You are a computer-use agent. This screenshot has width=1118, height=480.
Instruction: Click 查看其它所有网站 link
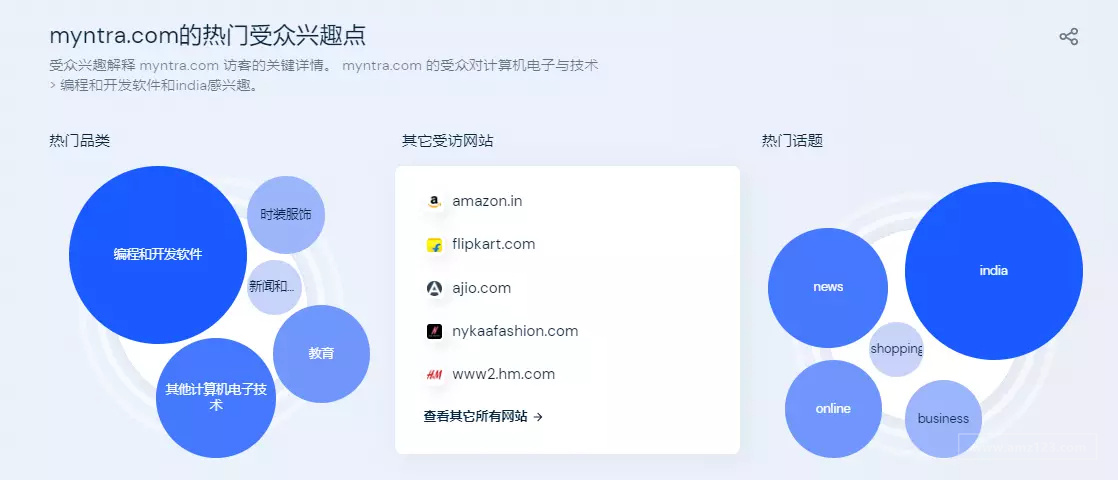coord(483,417)
